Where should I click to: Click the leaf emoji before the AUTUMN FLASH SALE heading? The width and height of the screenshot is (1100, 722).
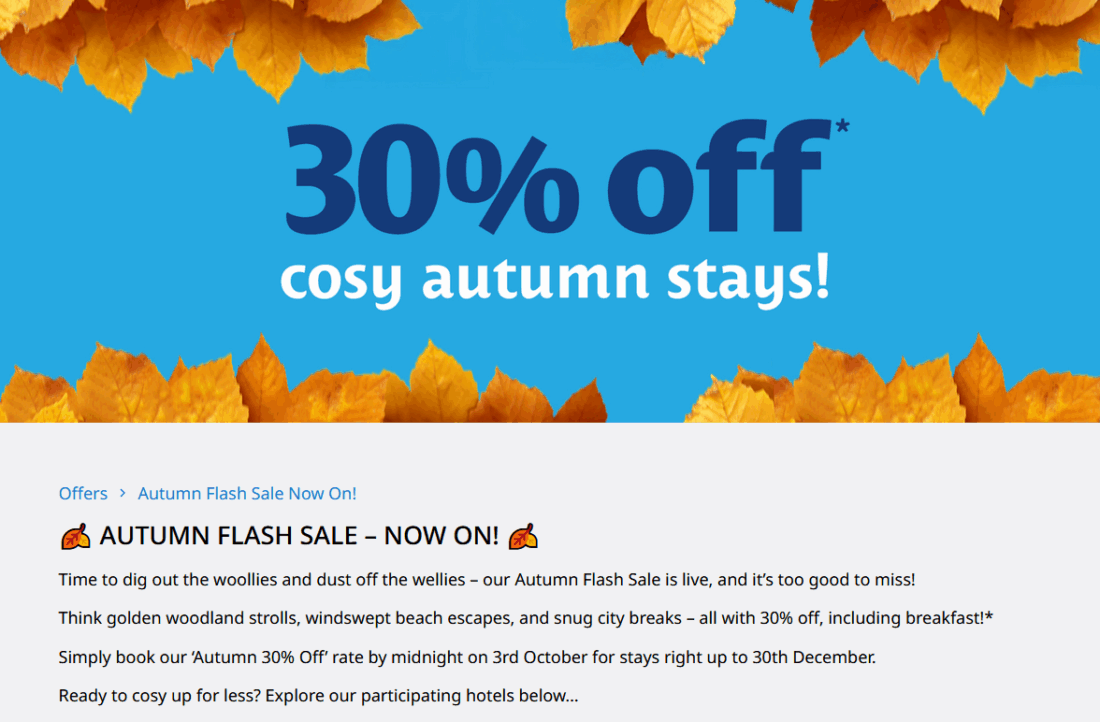pos(75,536)
